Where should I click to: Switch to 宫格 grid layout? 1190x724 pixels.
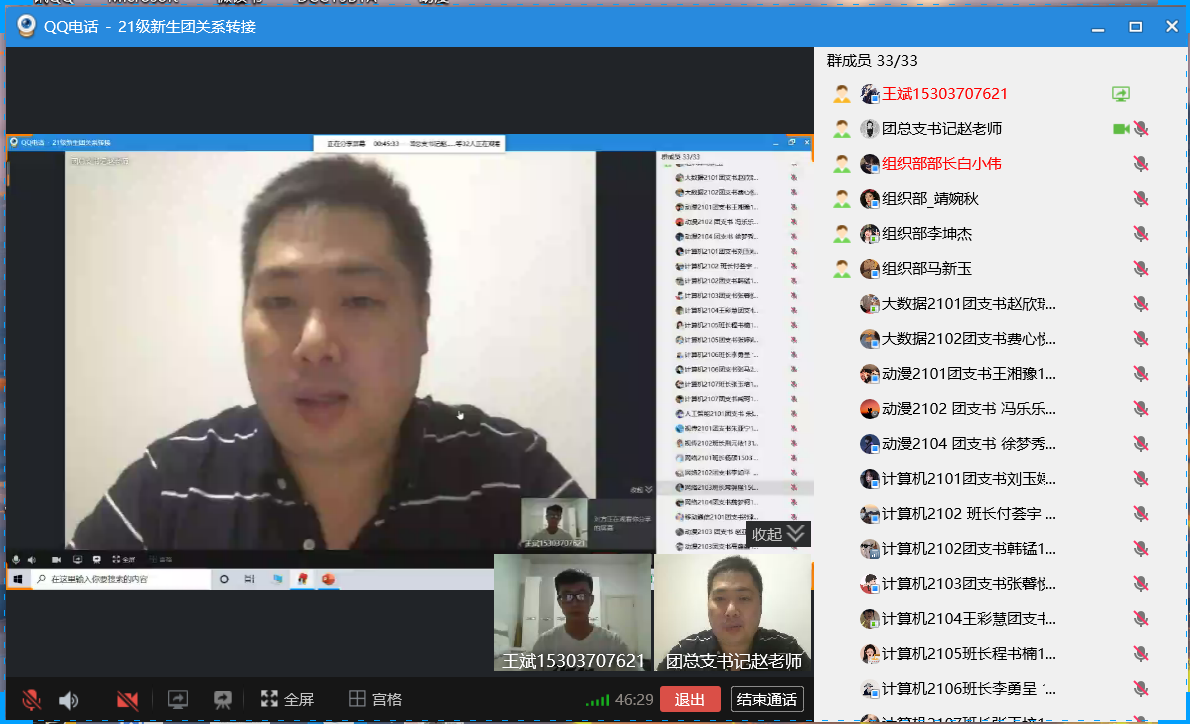point(375,699)
